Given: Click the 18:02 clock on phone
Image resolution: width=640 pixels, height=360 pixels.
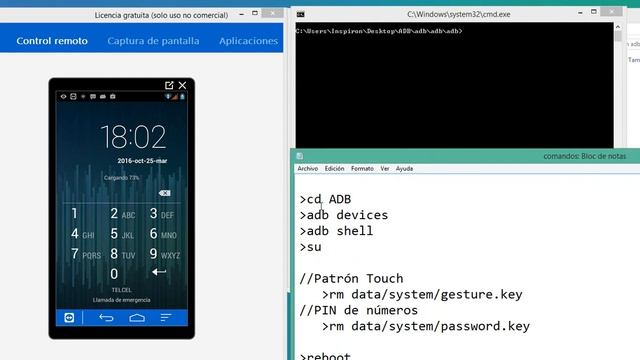Looking at the screenshot, I should (x=133, y=137).
